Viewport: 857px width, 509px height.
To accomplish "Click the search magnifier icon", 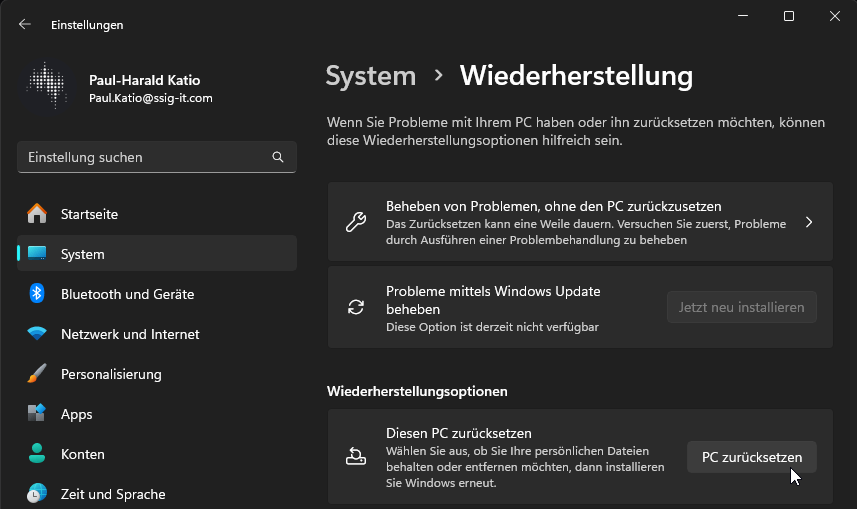I will 278,157.
